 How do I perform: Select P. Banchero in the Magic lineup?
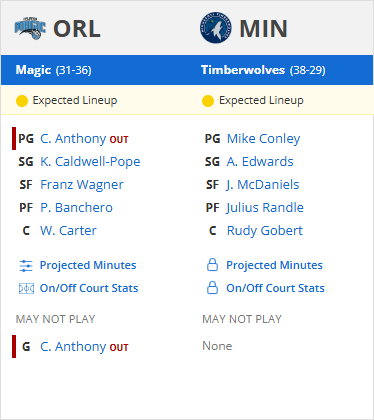[77, 208]
